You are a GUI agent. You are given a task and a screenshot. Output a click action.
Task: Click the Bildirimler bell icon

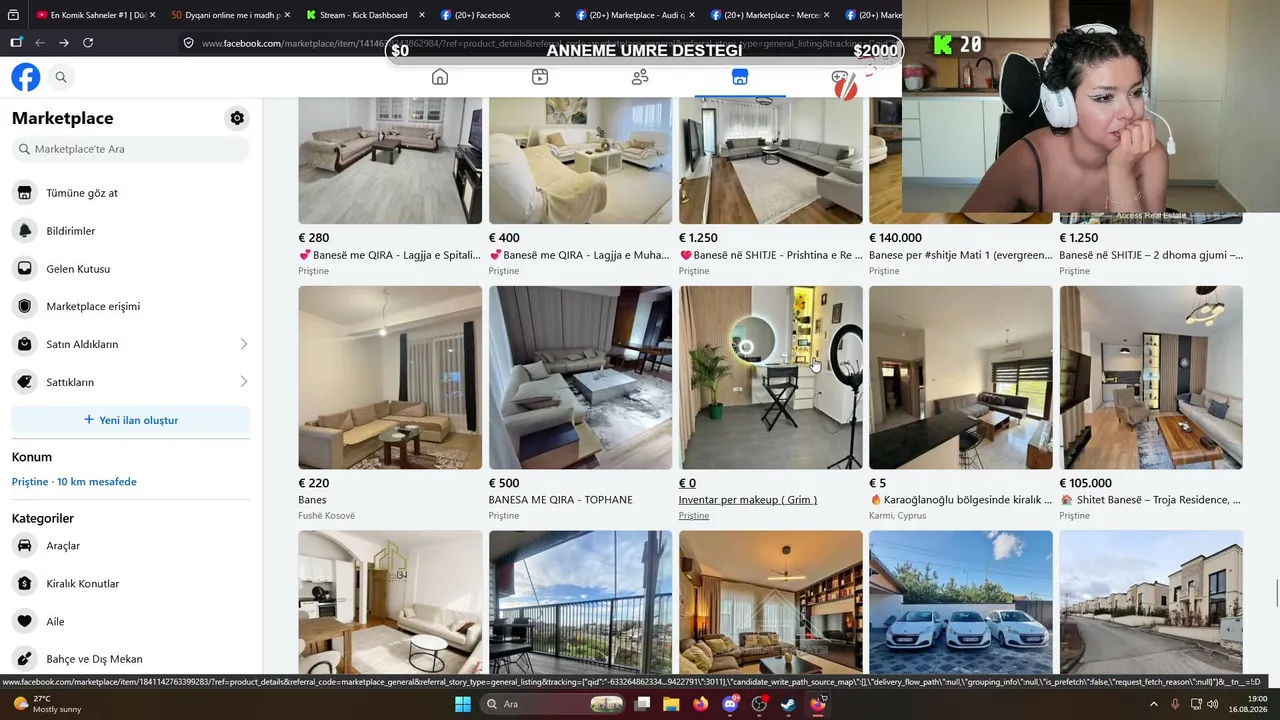tap(25, 231)
